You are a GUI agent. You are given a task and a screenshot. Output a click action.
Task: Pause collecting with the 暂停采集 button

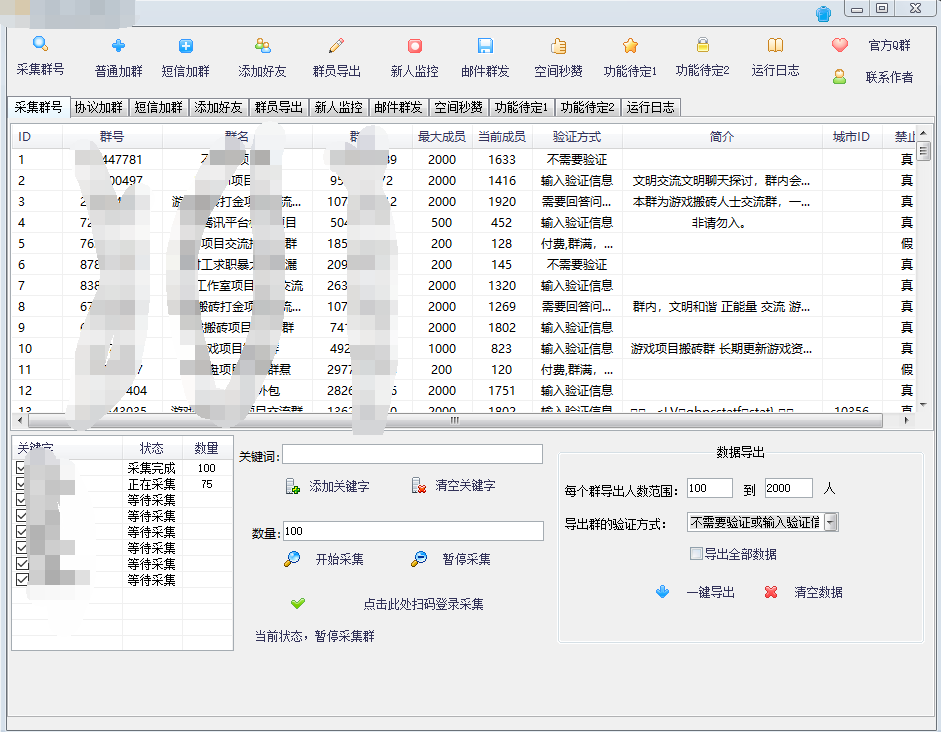[450, 559]
